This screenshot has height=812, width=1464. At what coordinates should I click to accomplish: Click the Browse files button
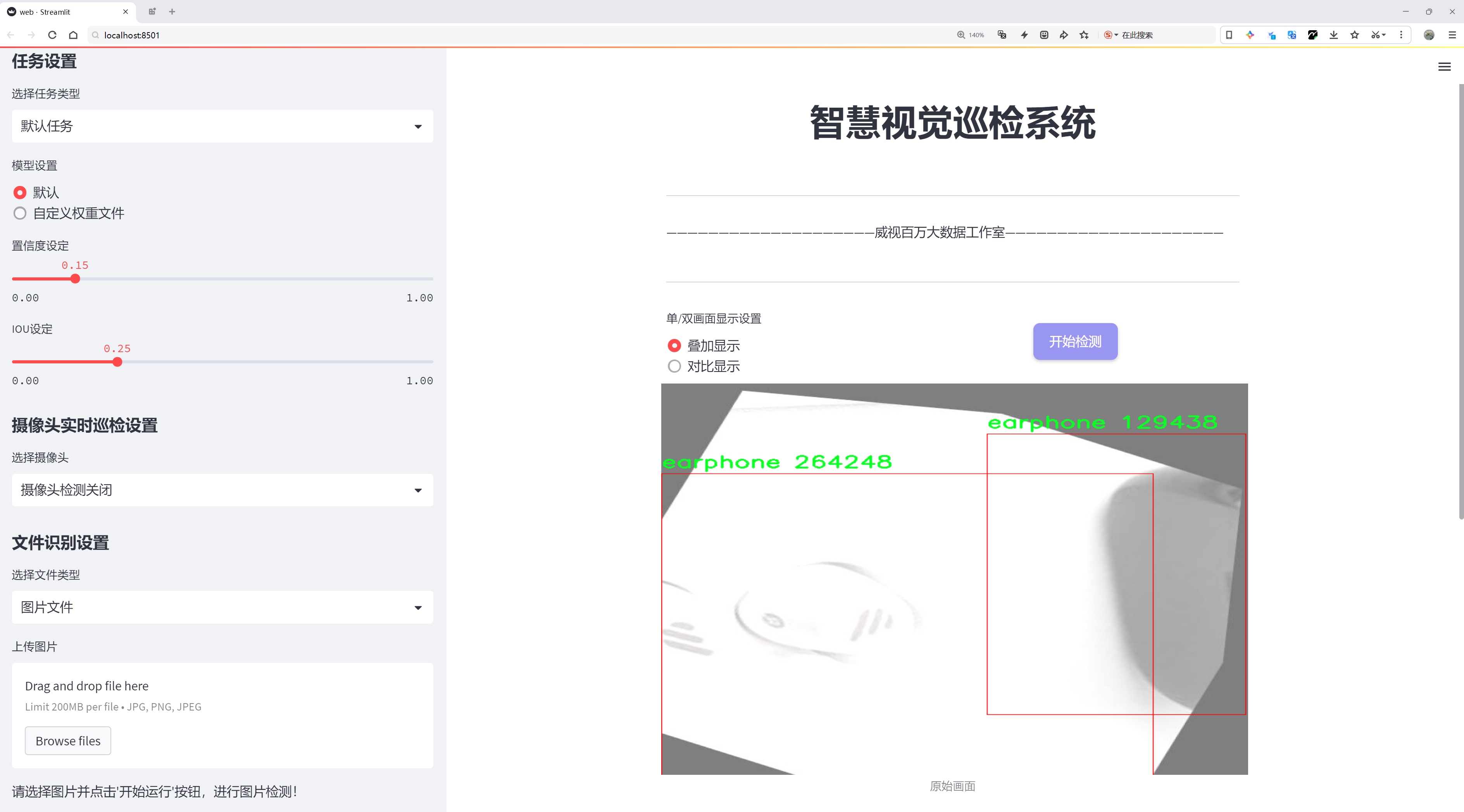click(x=67, y=740)
